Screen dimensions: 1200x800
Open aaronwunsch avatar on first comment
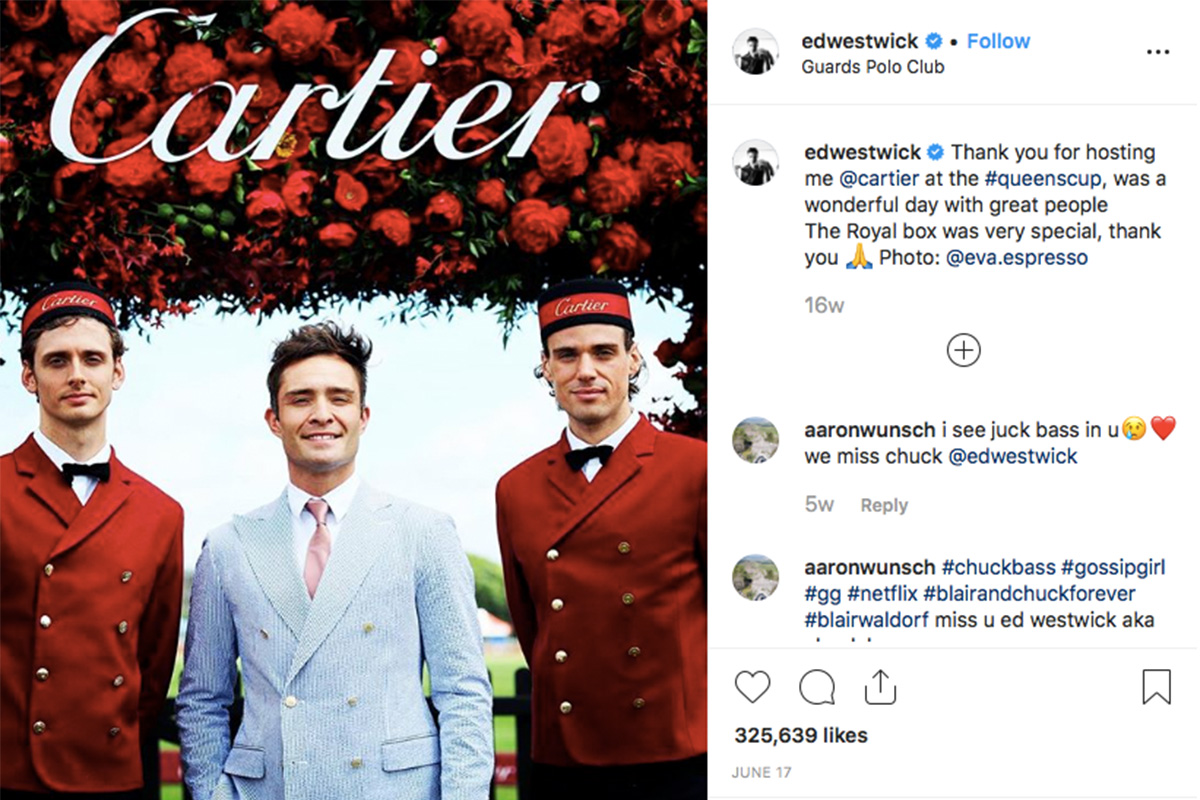point(755,440)
